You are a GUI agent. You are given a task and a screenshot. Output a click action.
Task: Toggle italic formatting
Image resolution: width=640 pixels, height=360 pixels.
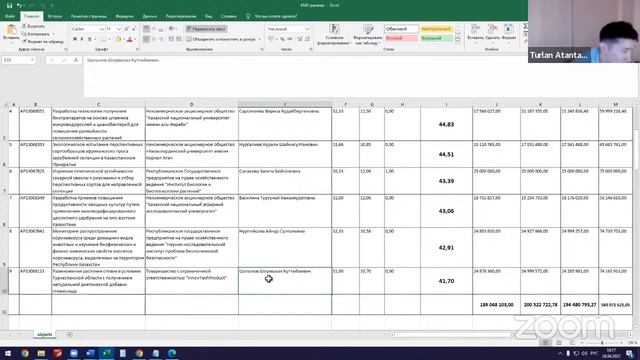tap(82, 39)
